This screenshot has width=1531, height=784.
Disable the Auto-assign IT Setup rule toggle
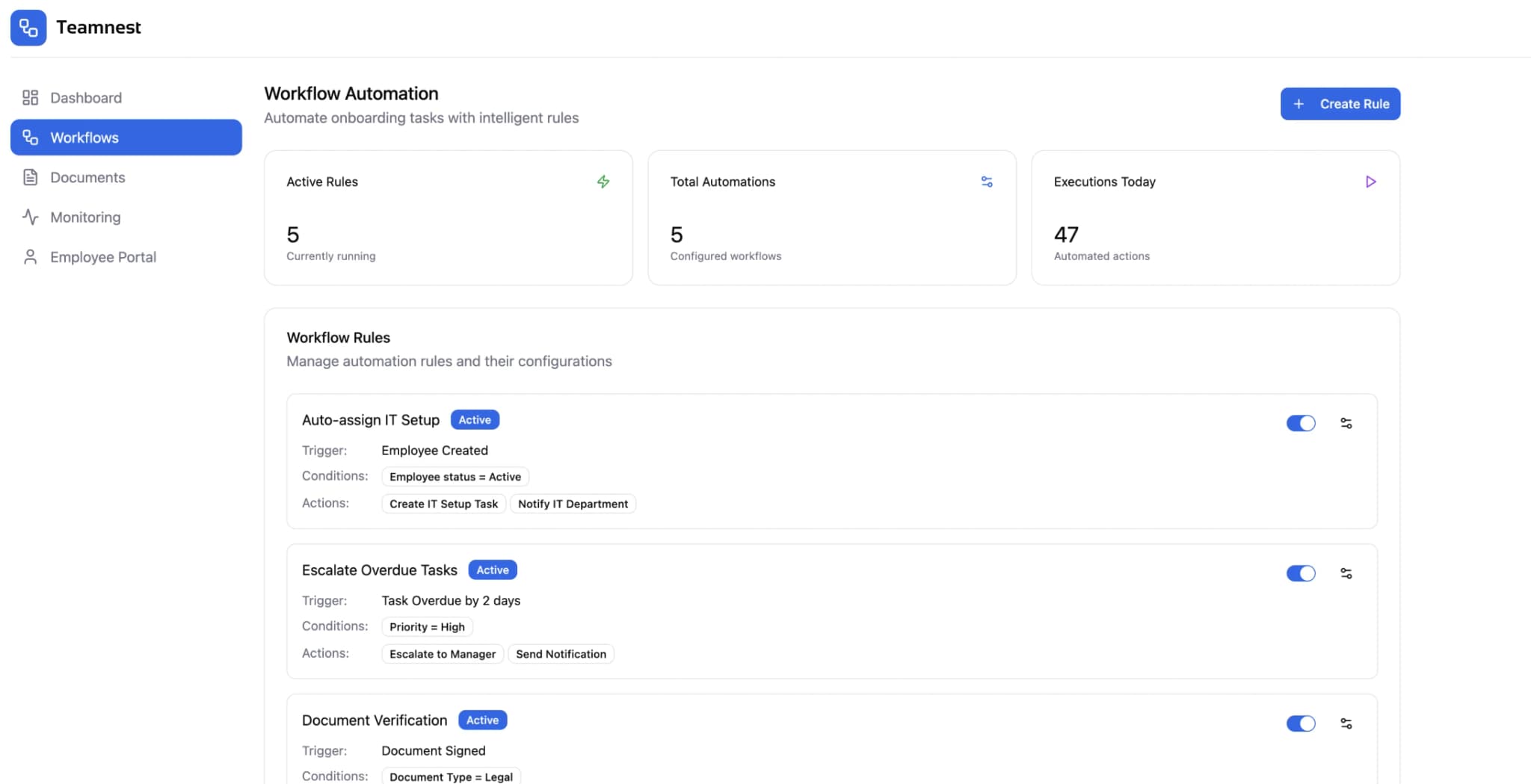pyautogui.click(x=1301, y=423)
